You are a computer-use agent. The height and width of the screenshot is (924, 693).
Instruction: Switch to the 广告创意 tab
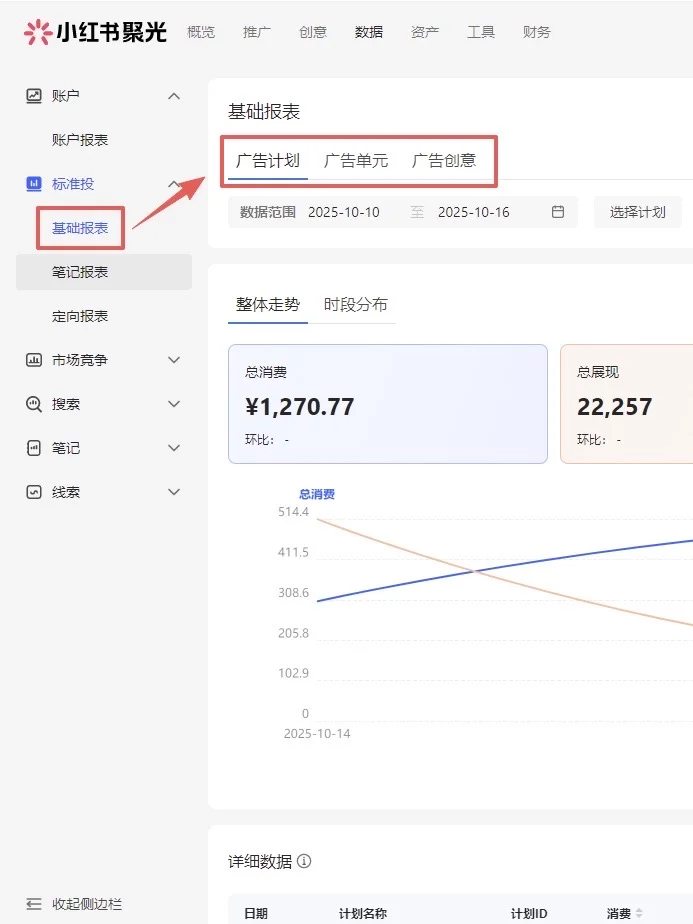tap(444, 160)
